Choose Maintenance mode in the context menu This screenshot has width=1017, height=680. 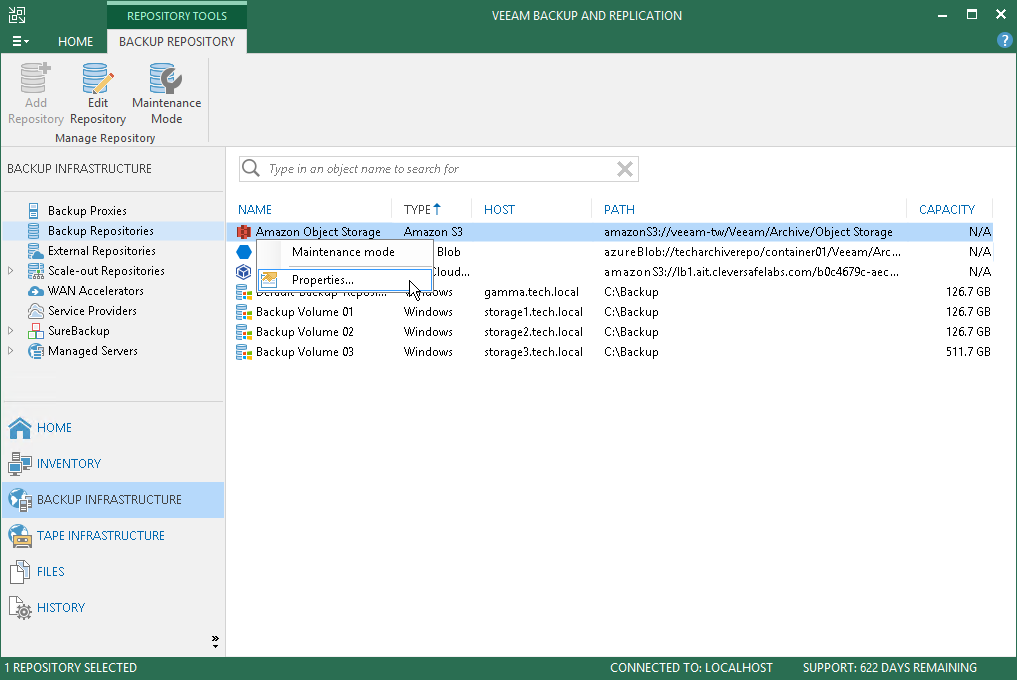pyautogui.click(x=345, y=252)
